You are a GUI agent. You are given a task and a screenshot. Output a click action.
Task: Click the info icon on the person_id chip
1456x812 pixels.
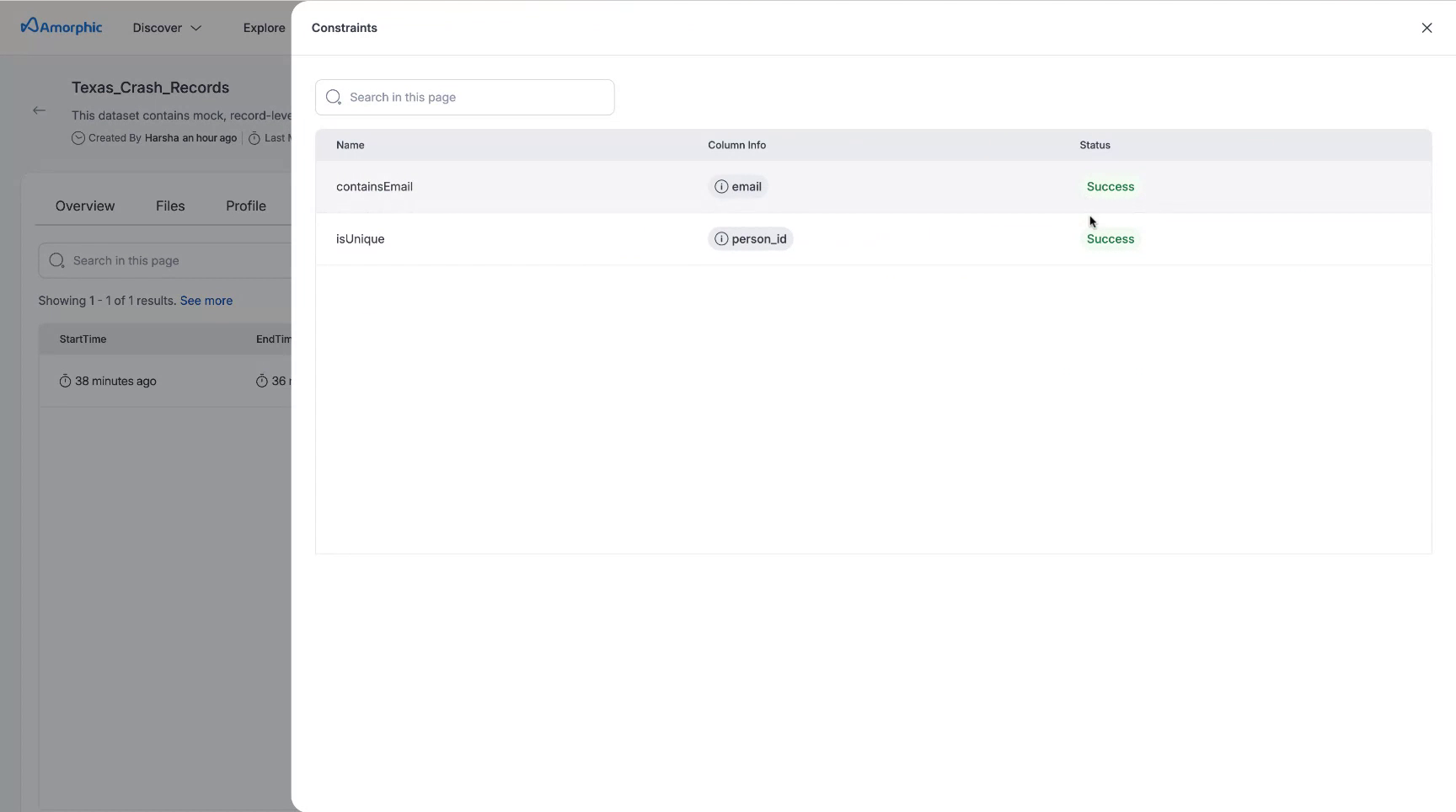pos(721,238)
